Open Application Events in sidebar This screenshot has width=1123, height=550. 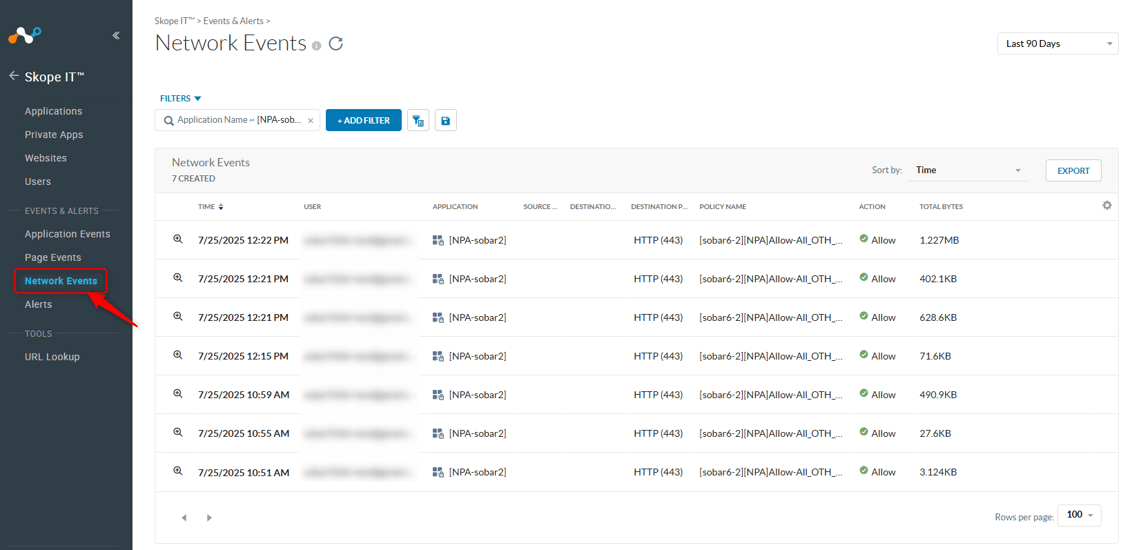(x=67, y=234)
